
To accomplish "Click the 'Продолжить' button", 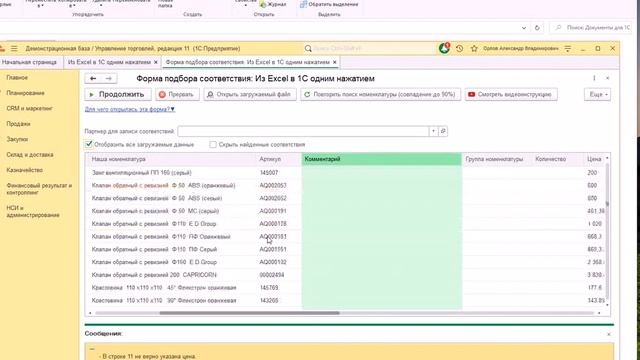I will tap(118, 94).
